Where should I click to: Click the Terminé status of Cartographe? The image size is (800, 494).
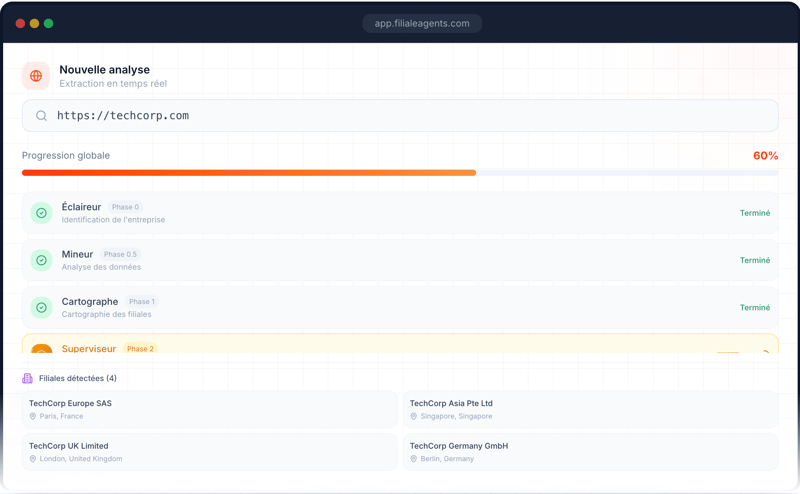755,308
